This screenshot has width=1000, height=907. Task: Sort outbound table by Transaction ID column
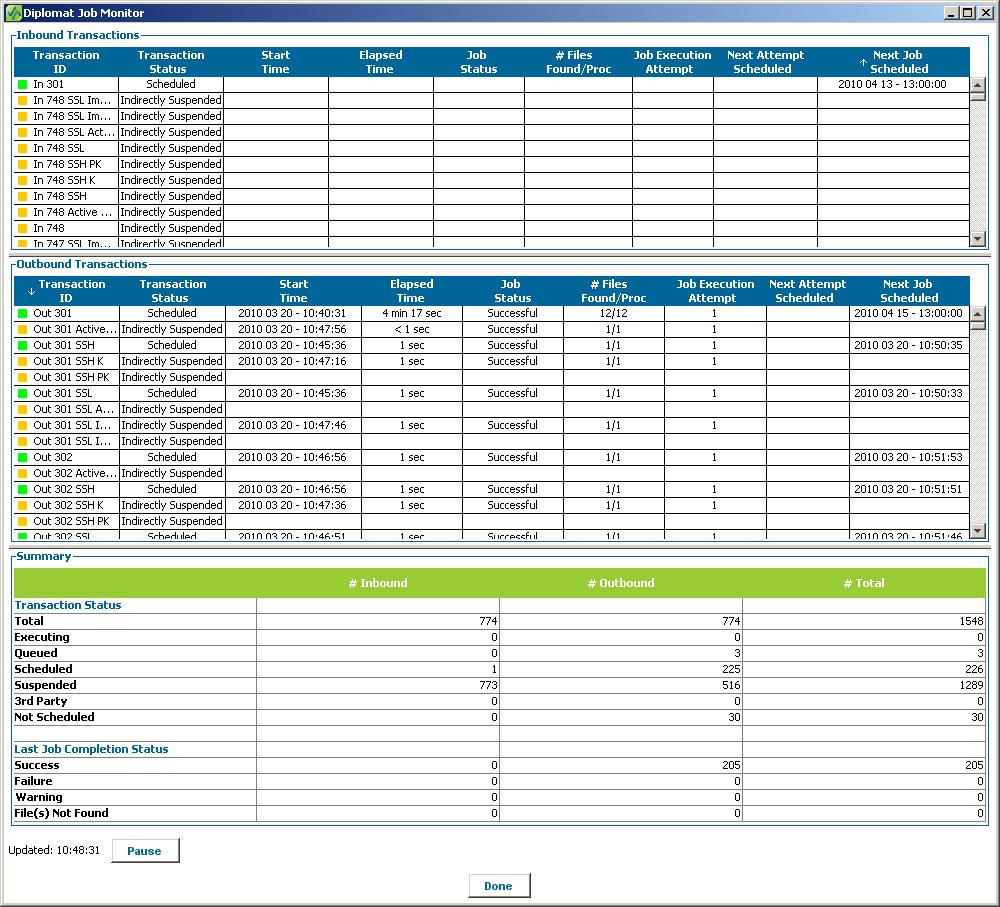click(66, 291)
